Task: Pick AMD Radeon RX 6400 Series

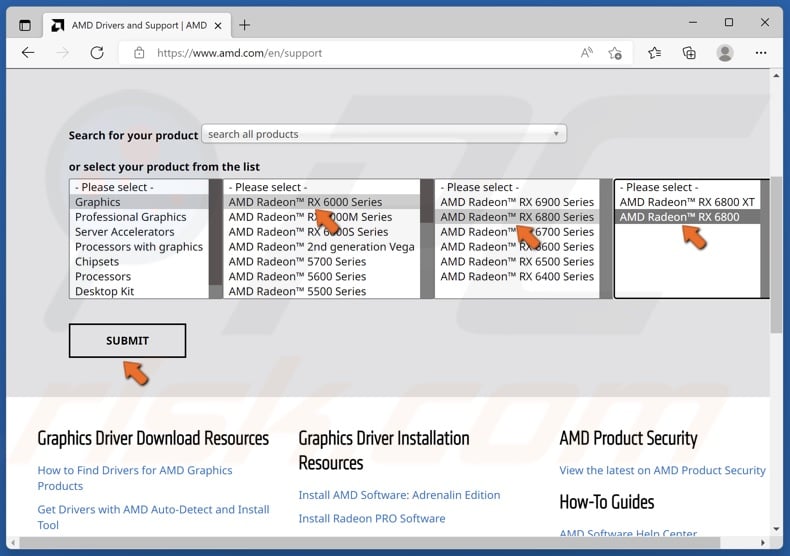Action: 517,276
